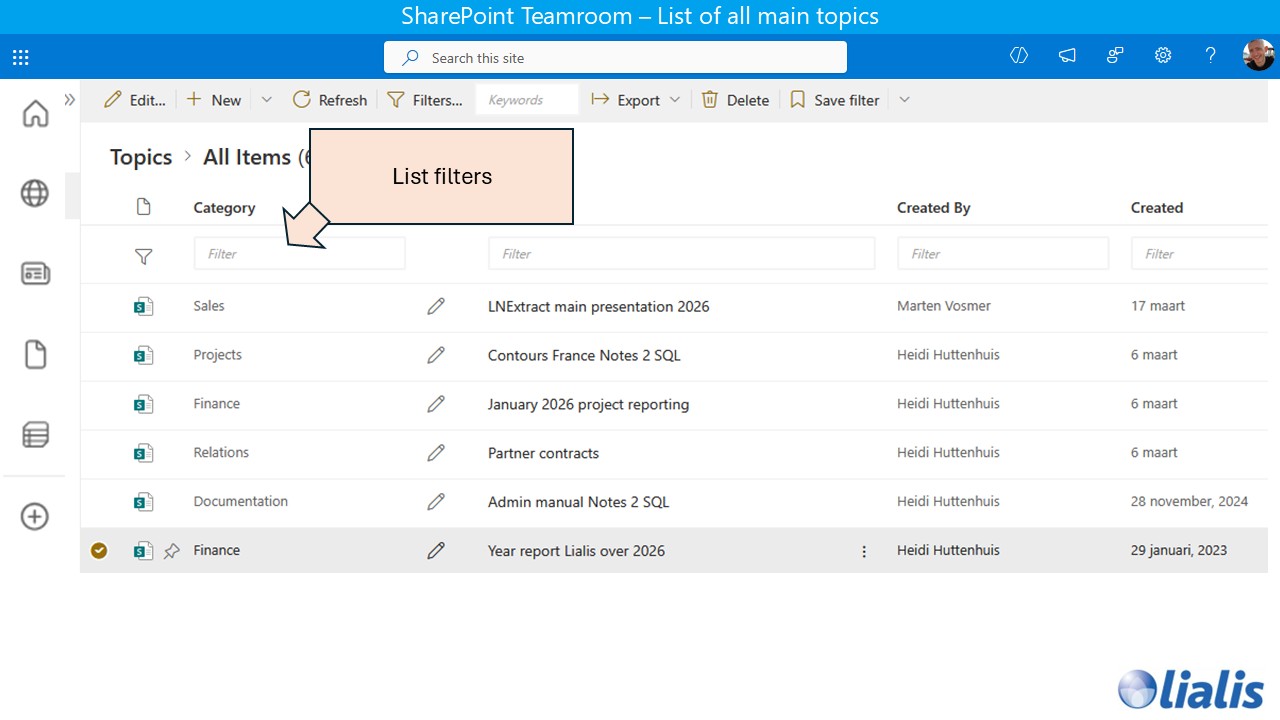1280x720 pixels.
Task: Click the Refresh toolbar button
Action: pos(330,99)
